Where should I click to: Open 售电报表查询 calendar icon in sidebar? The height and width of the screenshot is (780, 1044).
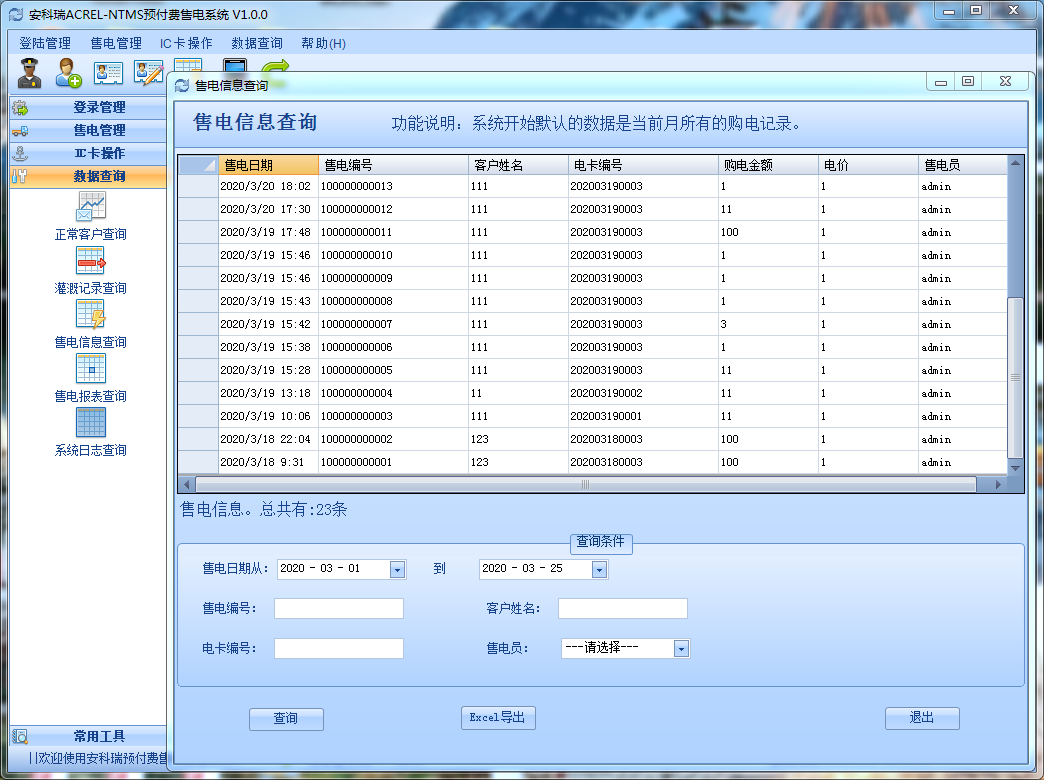pos(91,368)
